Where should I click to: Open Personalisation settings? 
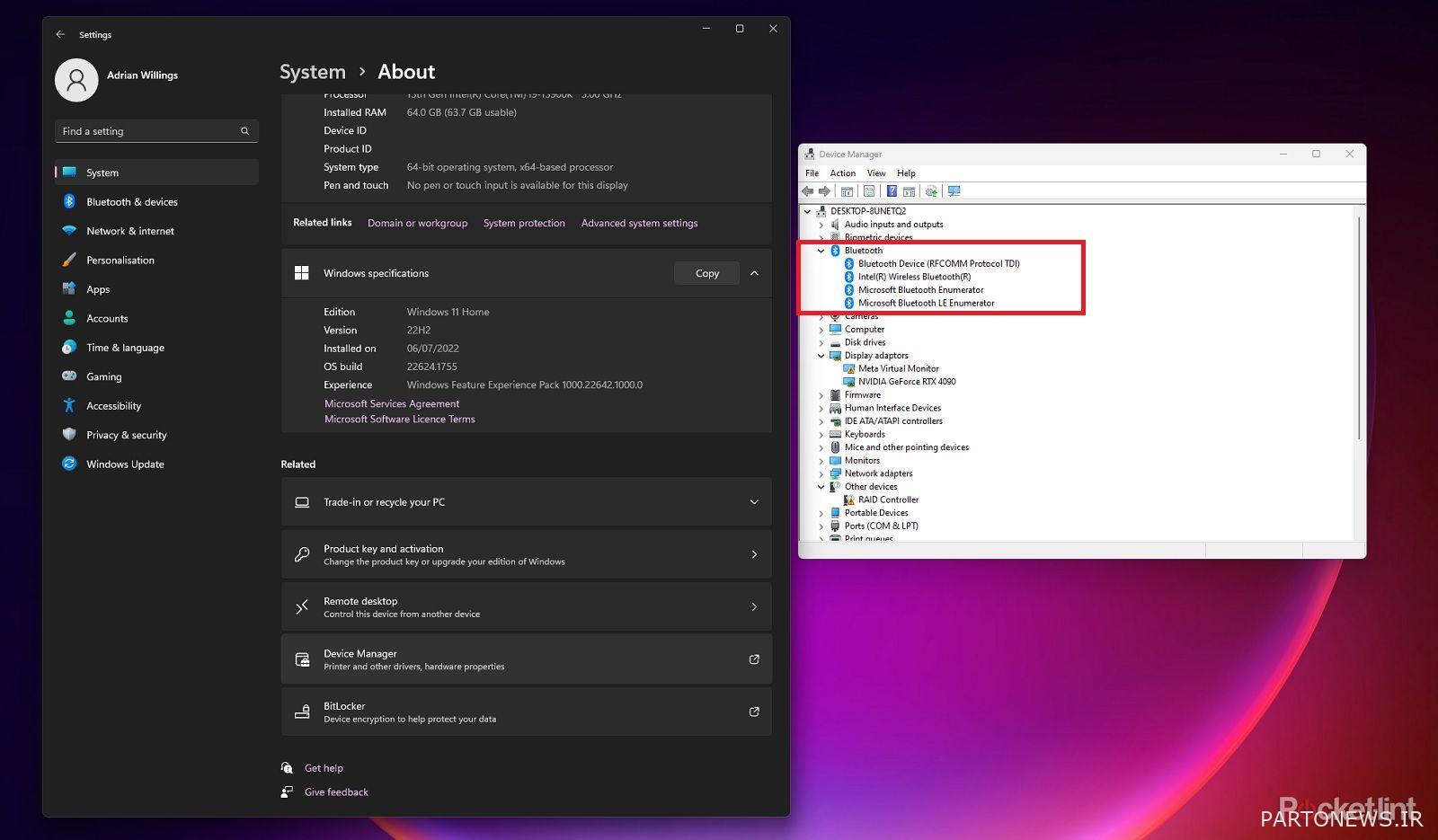(x=156, y=260)
